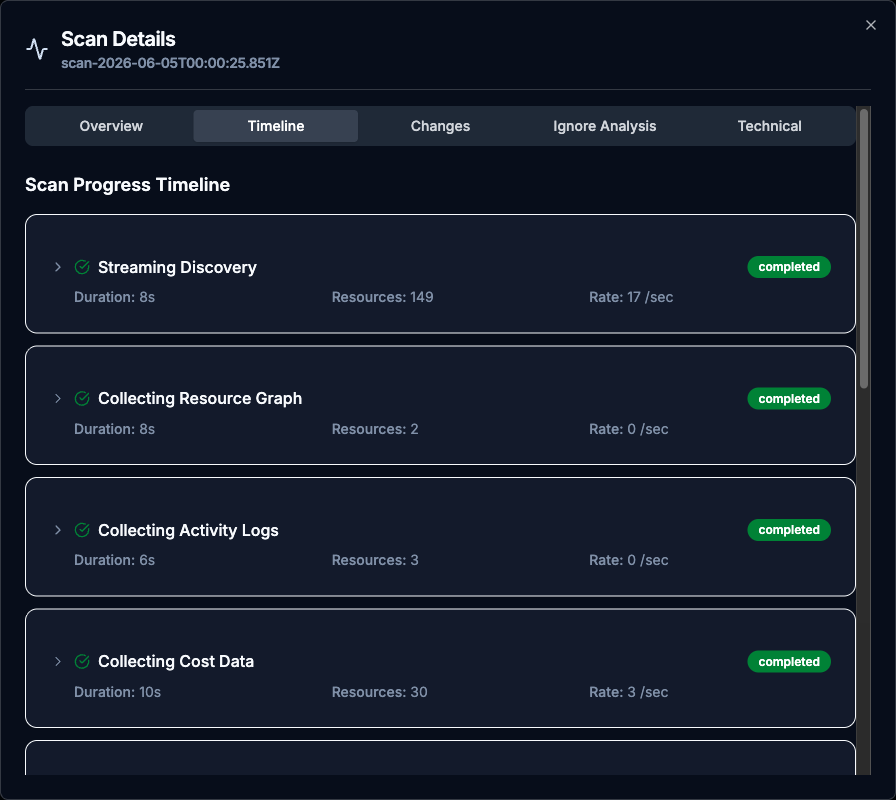Click the Collecting Resource Graph title
896x800 pixels.
point(200,398)
